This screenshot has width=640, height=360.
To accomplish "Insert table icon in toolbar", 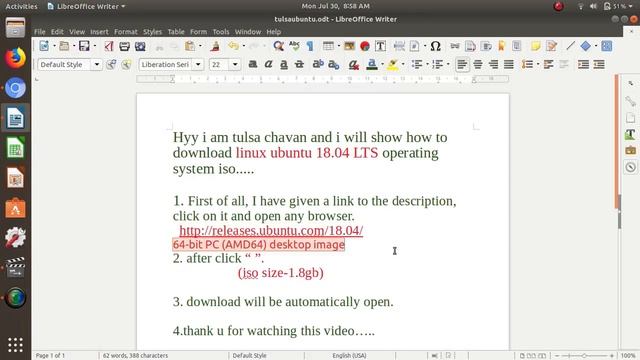I will [328, 46].
